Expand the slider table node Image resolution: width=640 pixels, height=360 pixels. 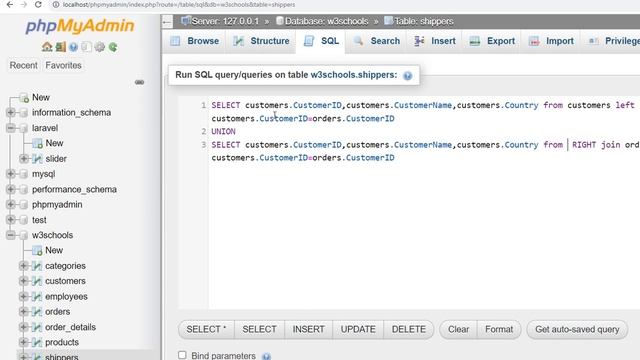24,158
